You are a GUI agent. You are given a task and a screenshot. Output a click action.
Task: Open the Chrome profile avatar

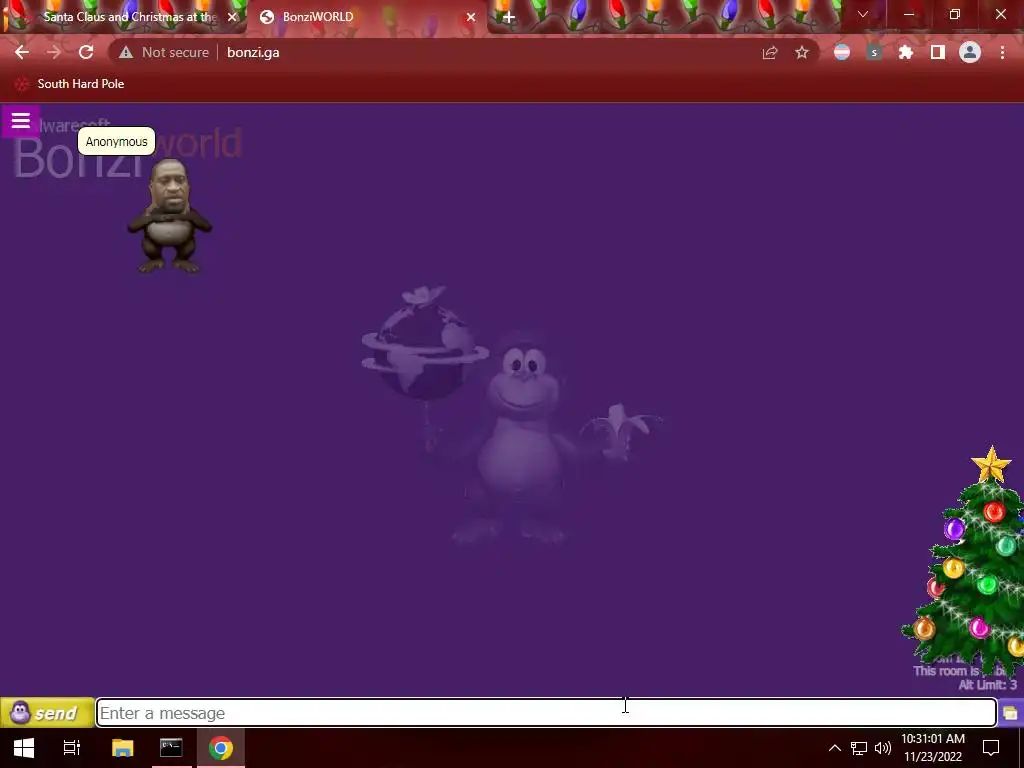pos(970,53)
